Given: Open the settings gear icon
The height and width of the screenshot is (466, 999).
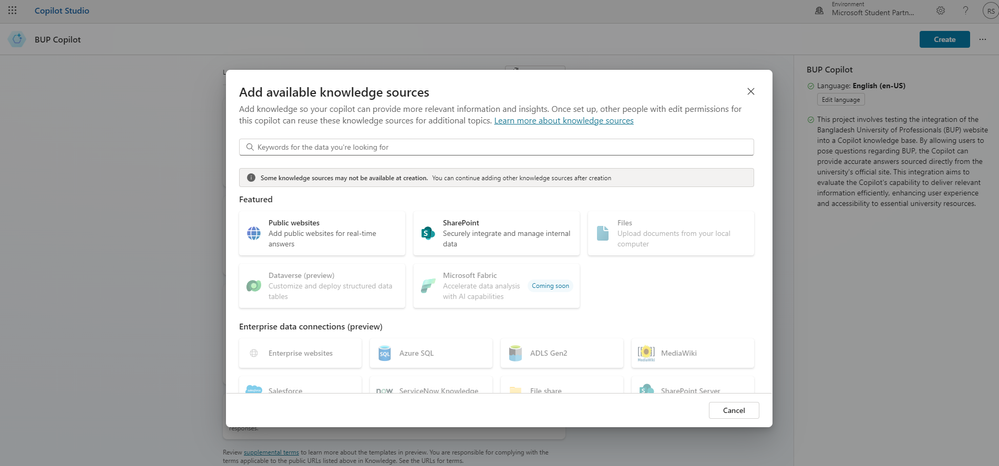Looking at the screenshot, I should pyautogui.click(x=940, y=11).
